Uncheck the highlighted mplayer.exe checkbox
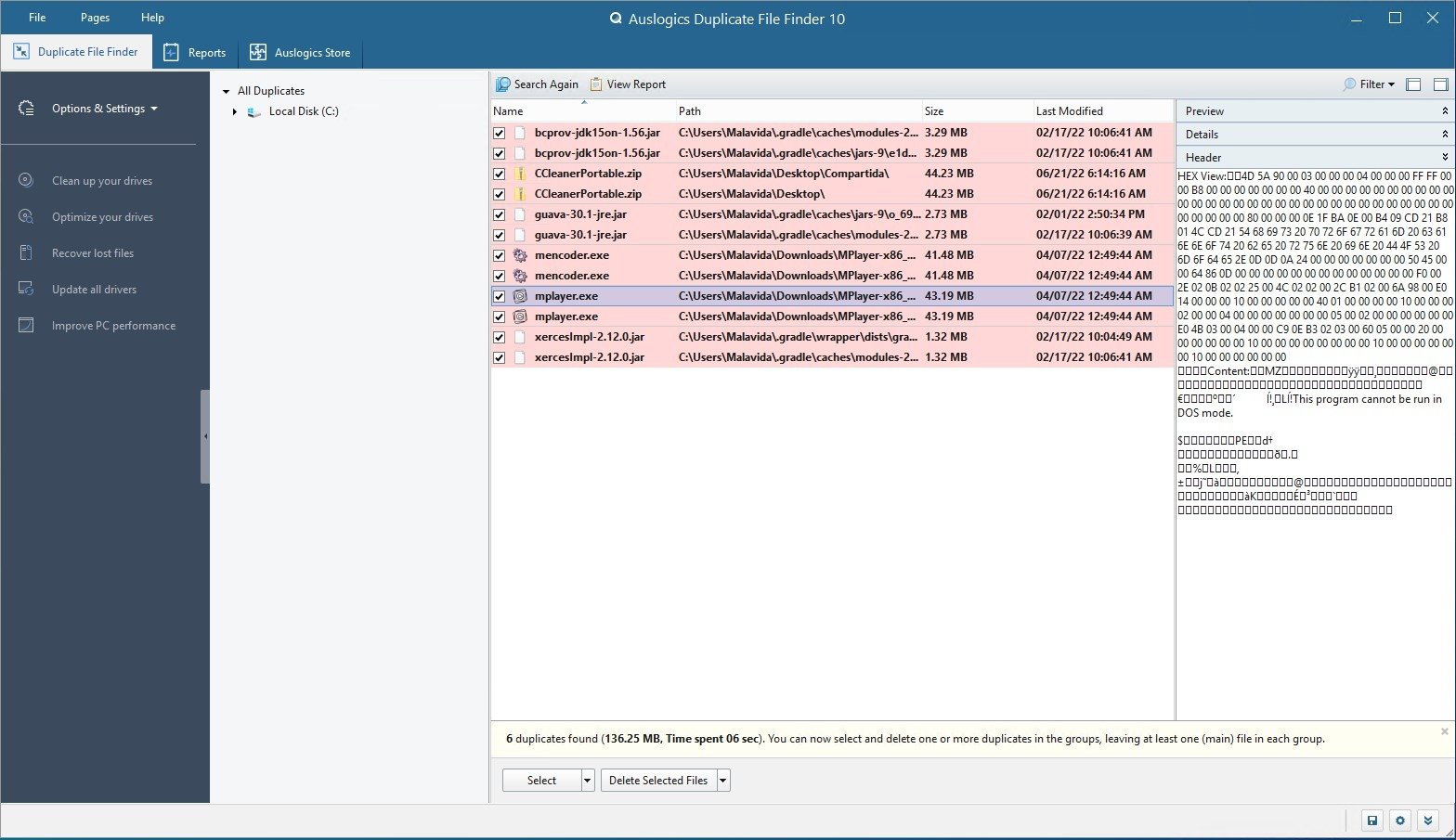The height and width of the screenshot is (840, 1456). (500, 296)
